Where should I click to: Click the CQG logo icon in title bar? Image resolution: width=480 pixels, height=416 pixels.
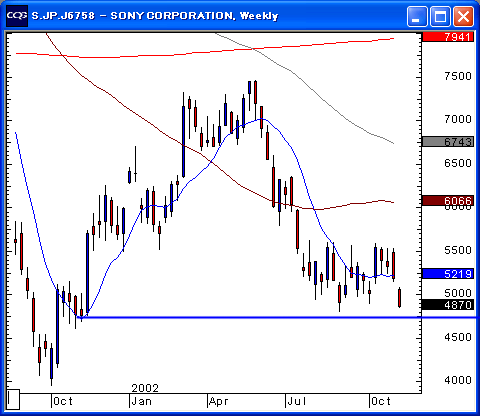pos(17,16)
